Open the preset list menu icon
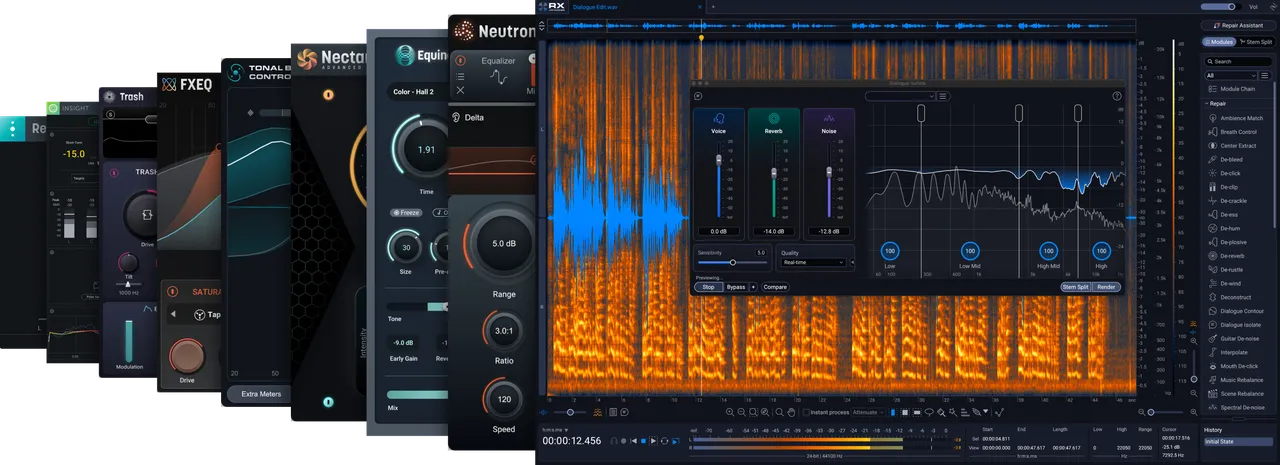1280x465 pixels. click(x=943, y=96)
